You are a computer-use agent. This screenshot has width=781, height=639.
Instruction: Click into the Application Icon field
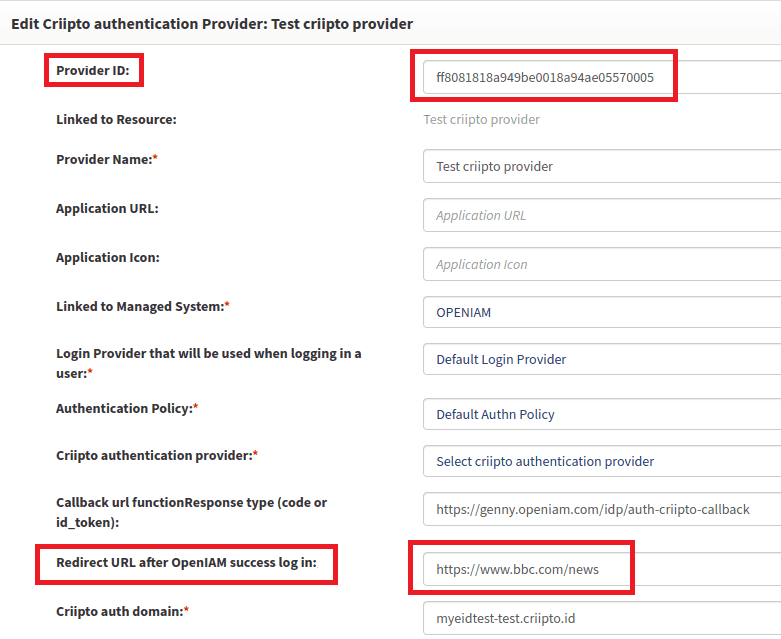pos(600,264)
